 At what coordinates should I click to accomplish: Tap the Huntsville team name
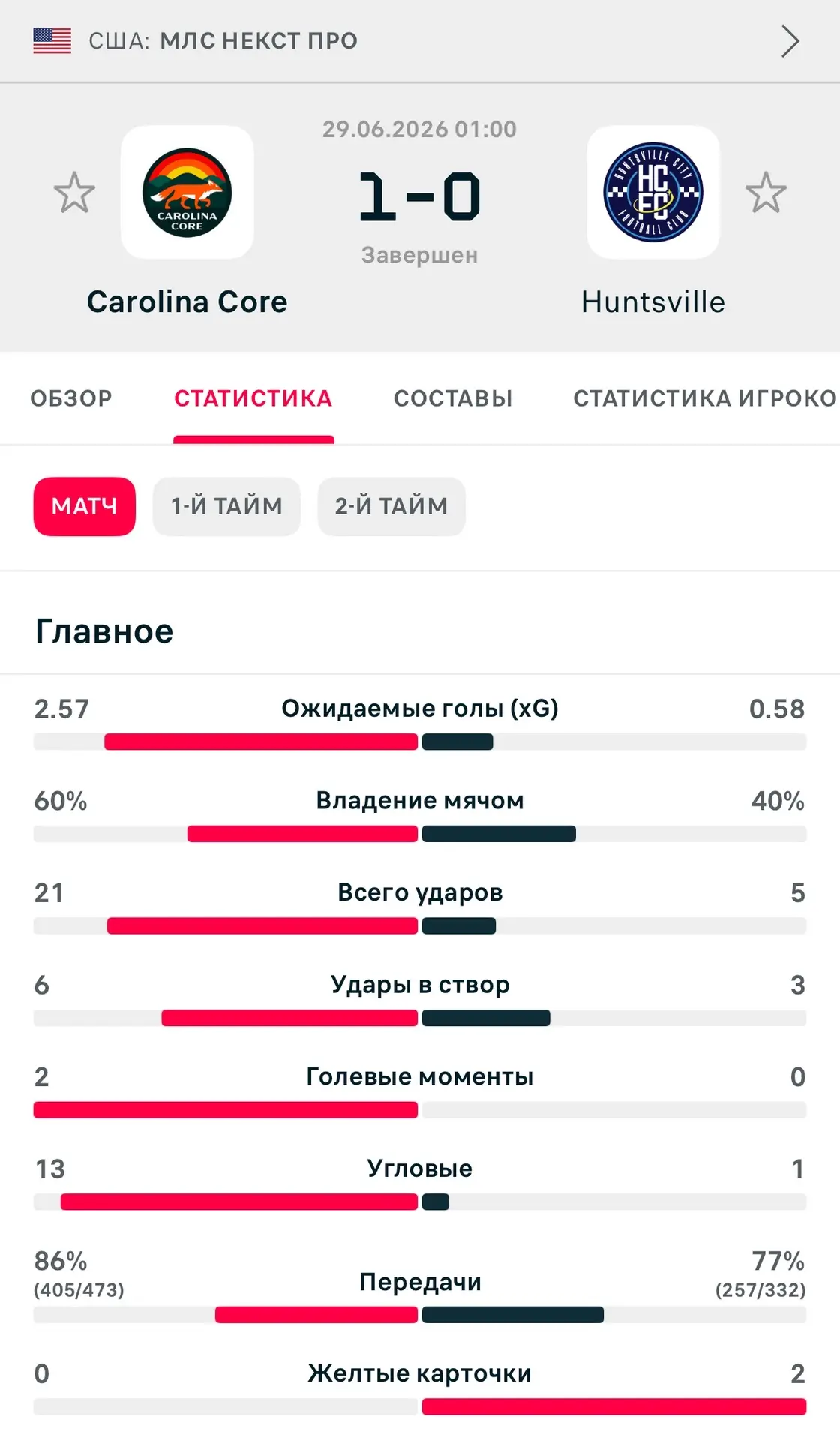[653, 301]
